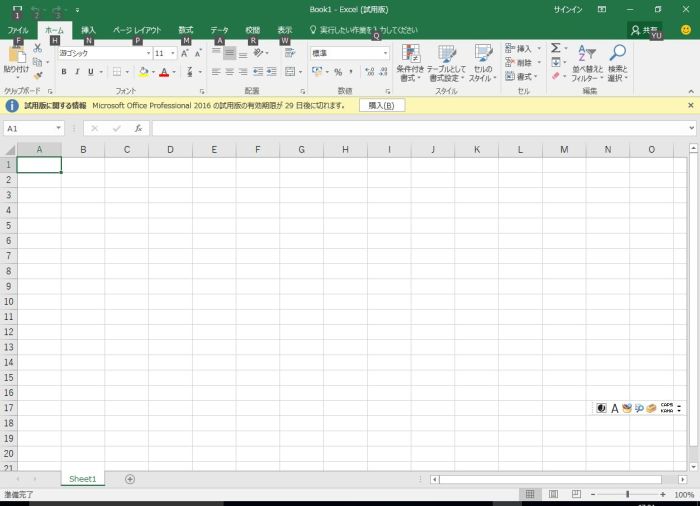The image size is (700, 506).
Task: Click サインイン (Sign in) in title bar
Action: point(567,9)
